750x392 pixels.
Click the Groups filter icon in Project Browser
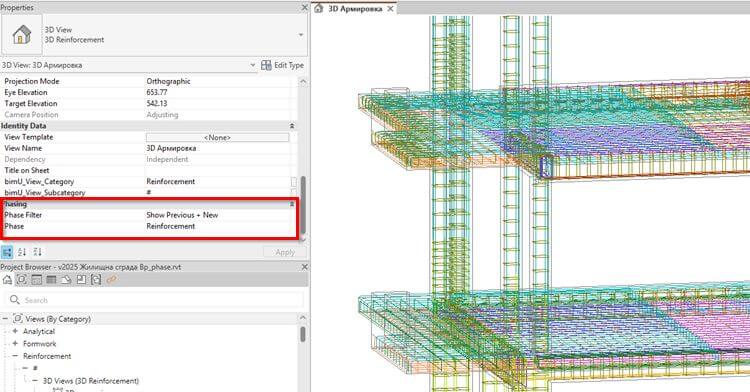coord(96,280)
